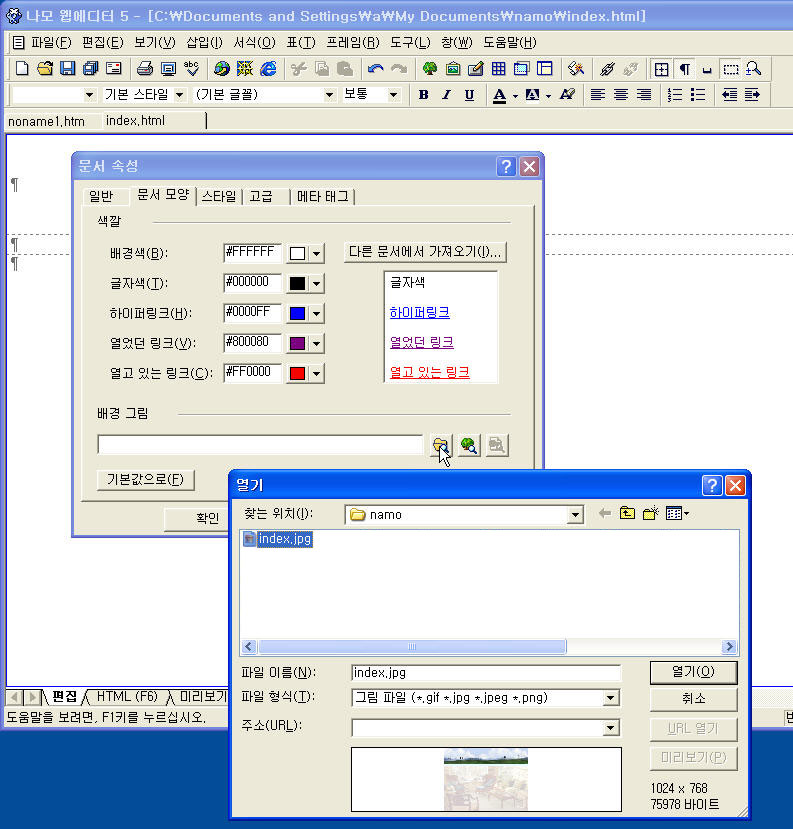793x829 pixels.
Task: Click the background image path field
Action: tap(260, 445)
